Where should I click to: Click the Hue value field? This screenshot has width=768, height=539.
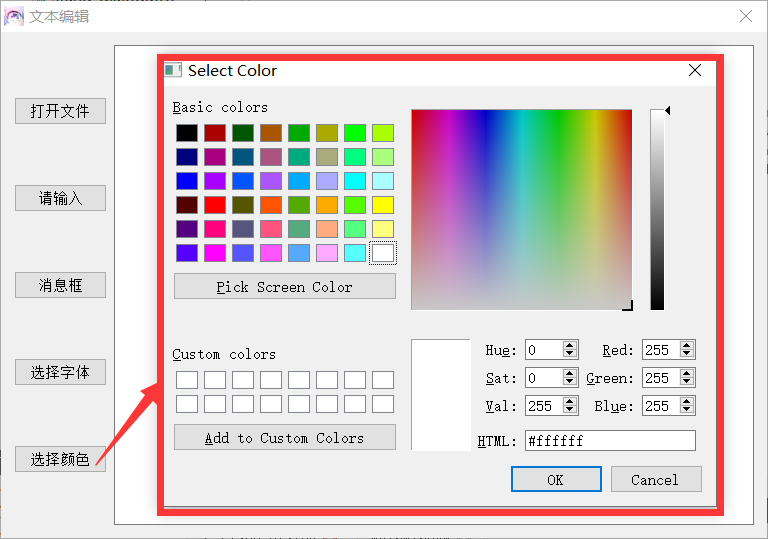click(544, 350)
